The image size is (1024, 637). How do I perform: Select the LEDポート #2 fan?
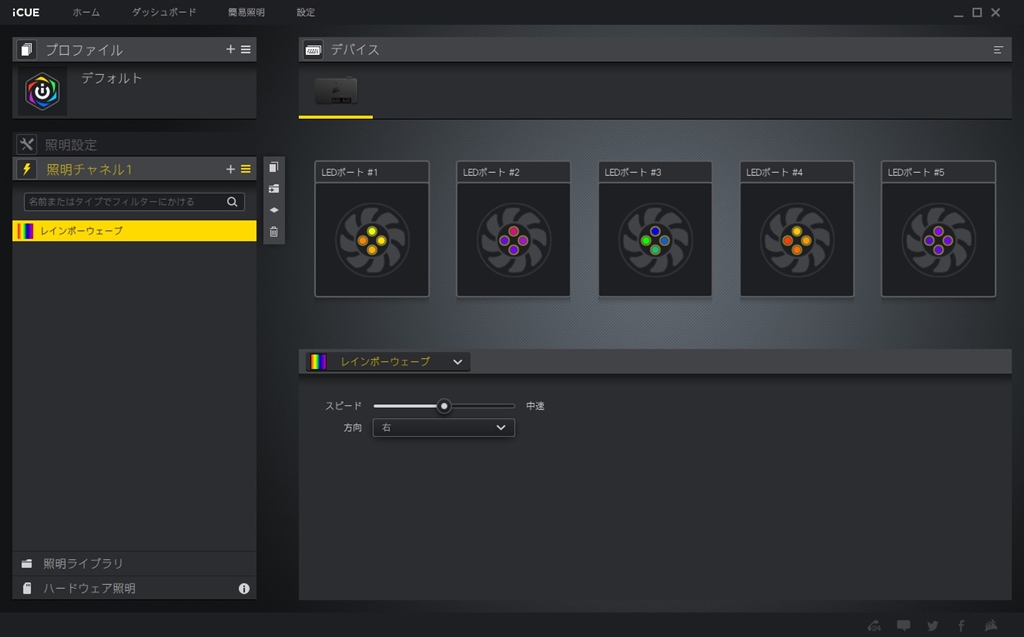(513, 240)
